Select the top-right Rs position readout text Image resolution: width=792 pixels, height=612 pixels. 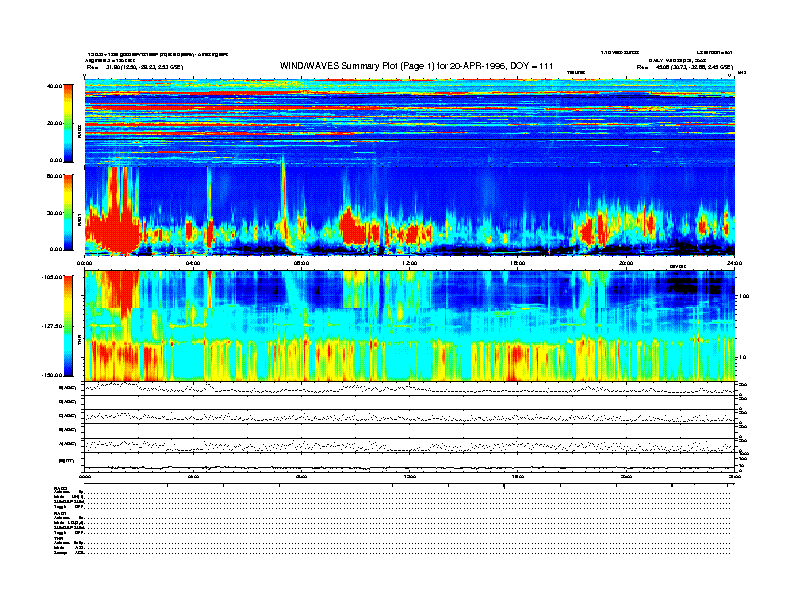pos(684,67)
